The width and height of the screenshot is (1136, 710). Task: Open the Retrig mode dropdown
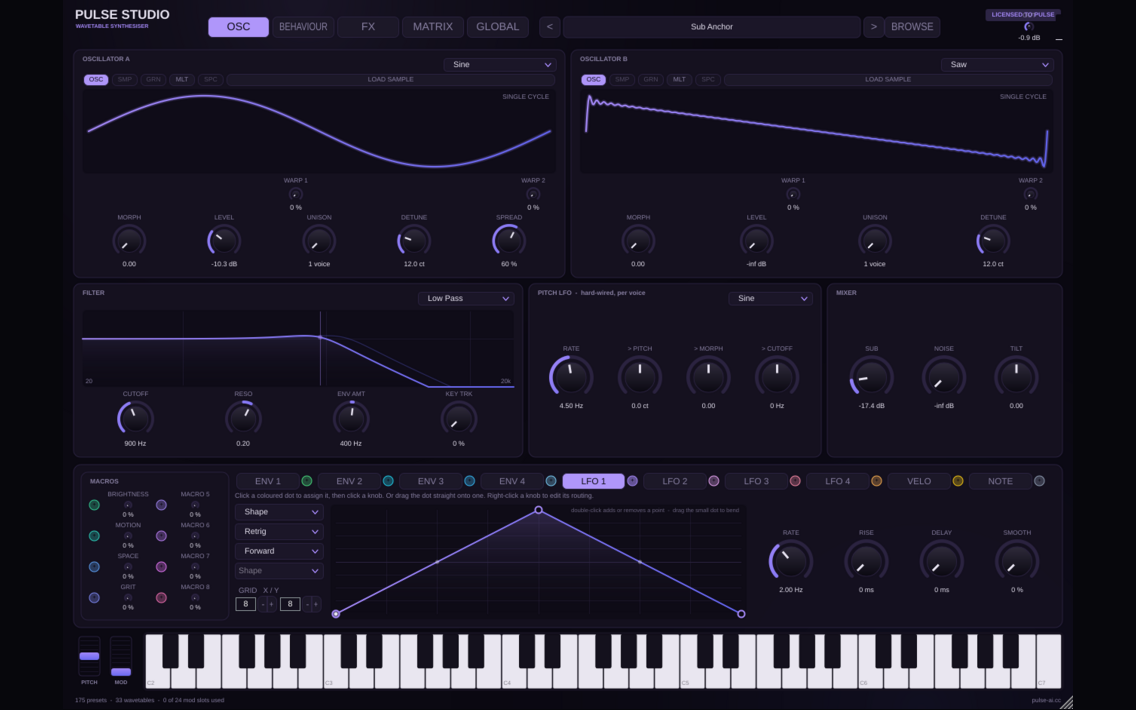point(279,532)
